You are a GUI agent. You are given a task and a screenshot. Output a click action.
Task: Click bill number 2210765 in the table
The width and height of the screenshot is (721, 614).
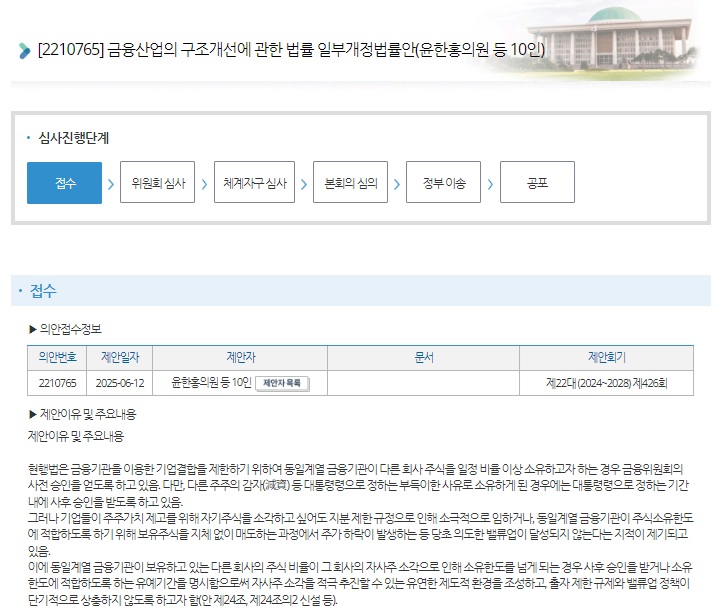point(57,383)
